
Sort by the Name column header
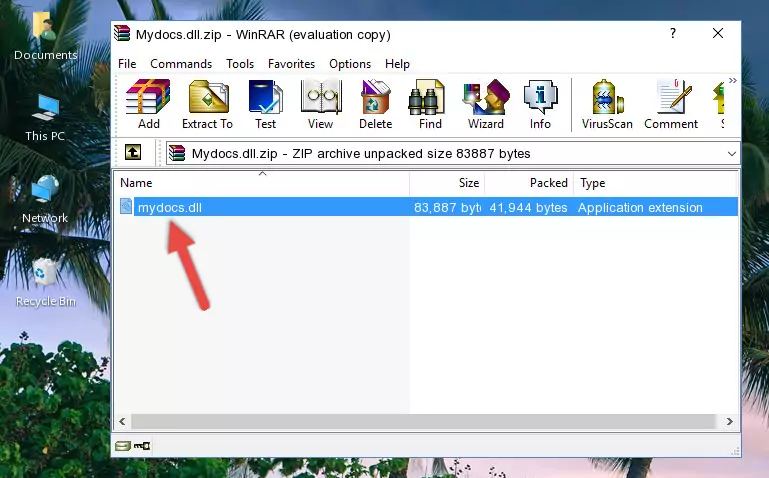262,183
